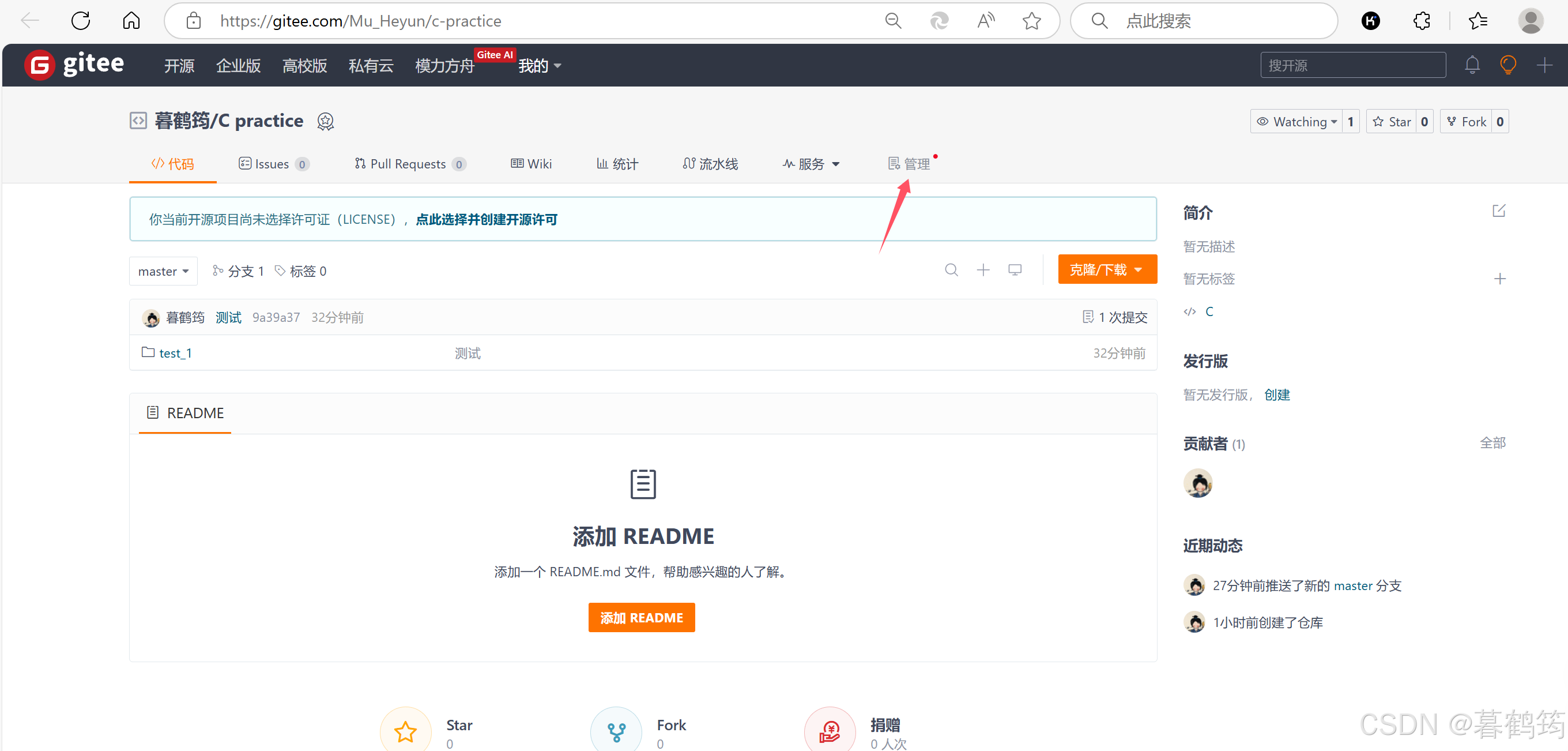The width and height of the screenshot is (1568, 751).
Task: Switch to the Issues tab
Action: coord(273,164)
